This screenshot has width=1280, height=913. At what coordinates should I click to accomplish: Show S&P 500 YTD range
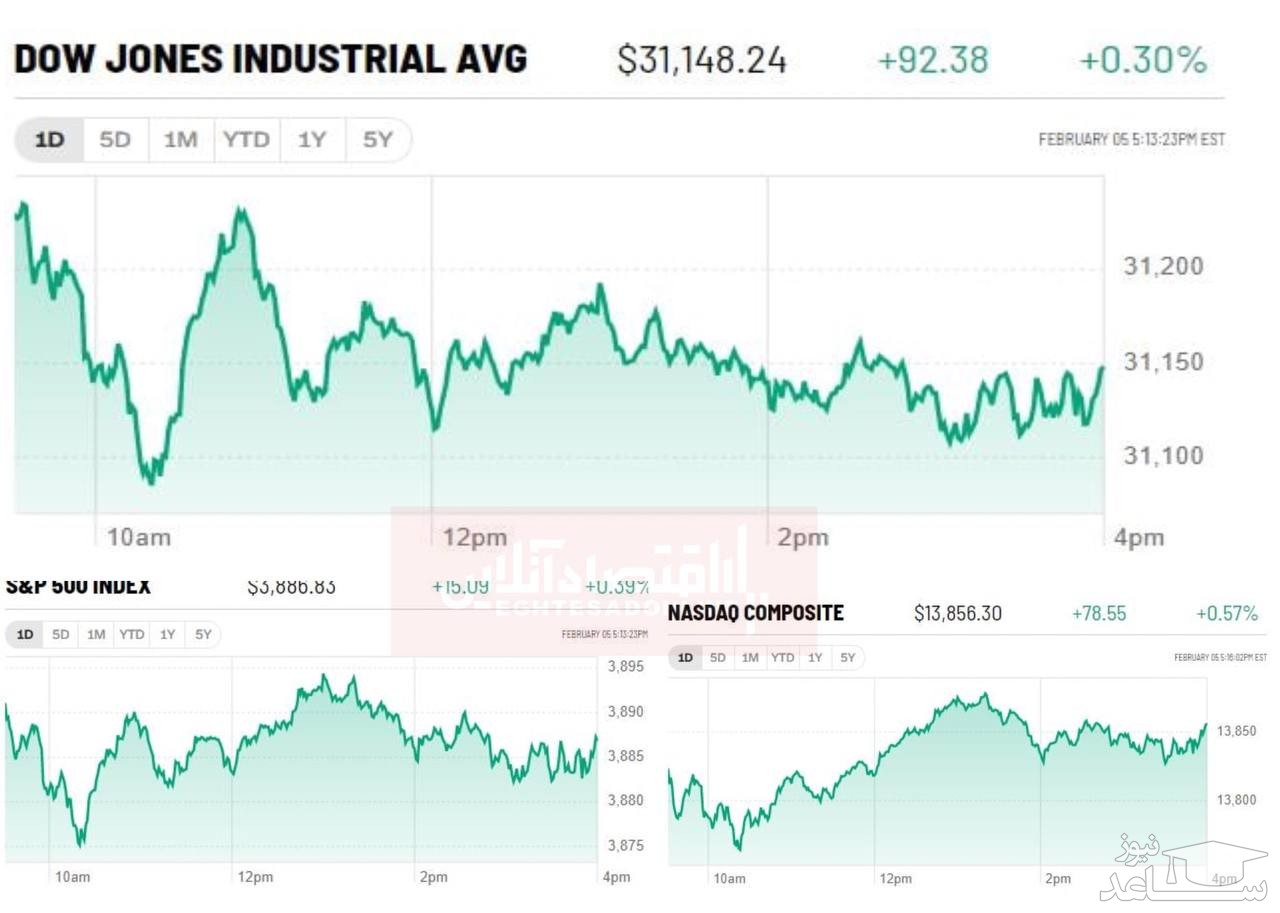coord(131,634)
